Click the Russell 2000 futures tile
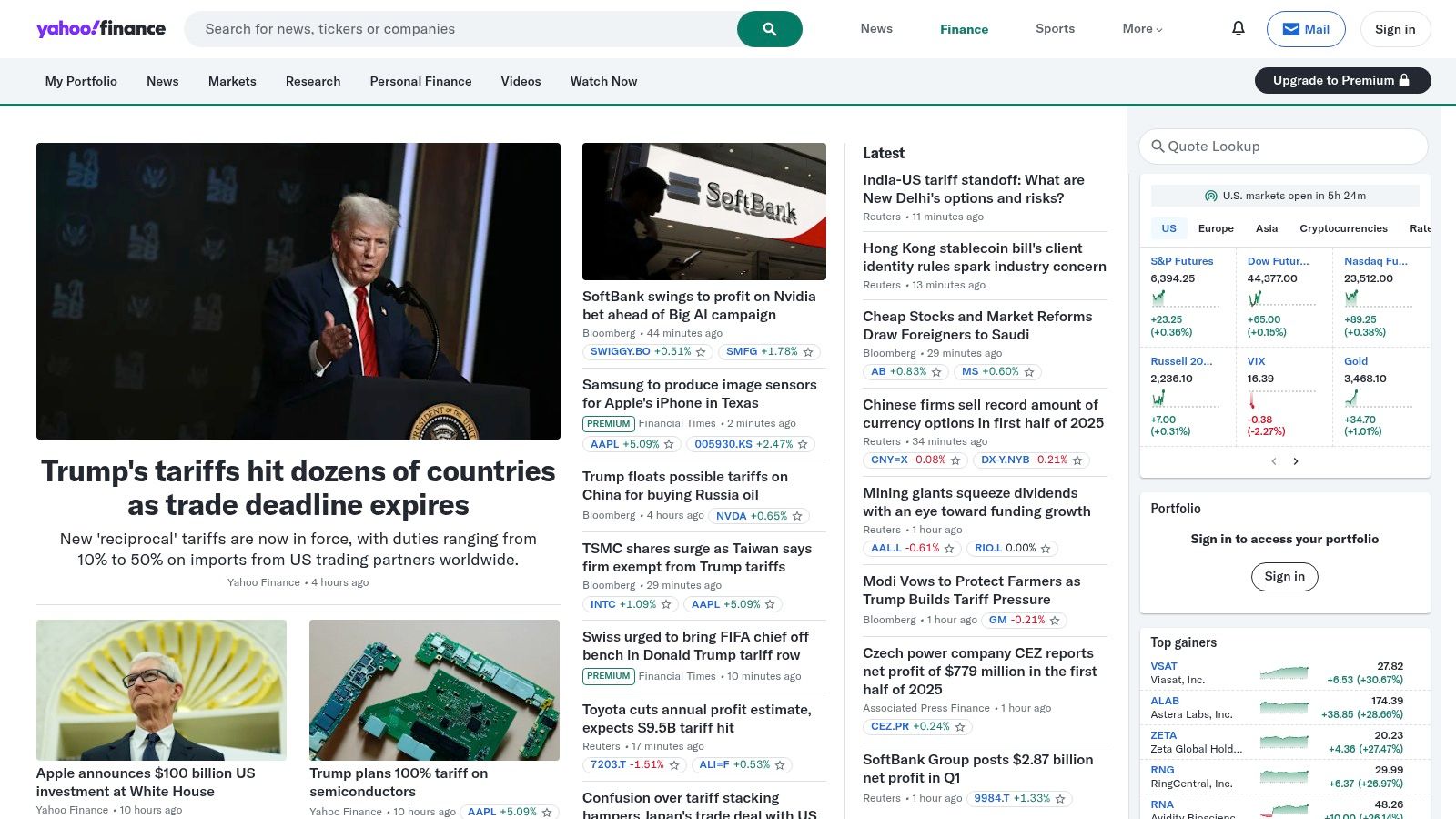1456x819 pixels. [1188, 396]
